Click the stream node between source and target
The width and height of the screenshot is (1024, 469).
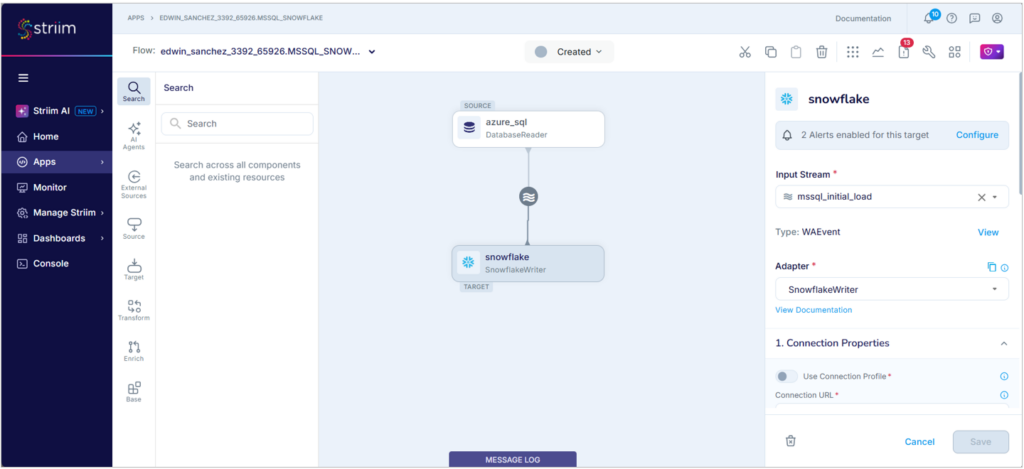[x=528, y=197]
